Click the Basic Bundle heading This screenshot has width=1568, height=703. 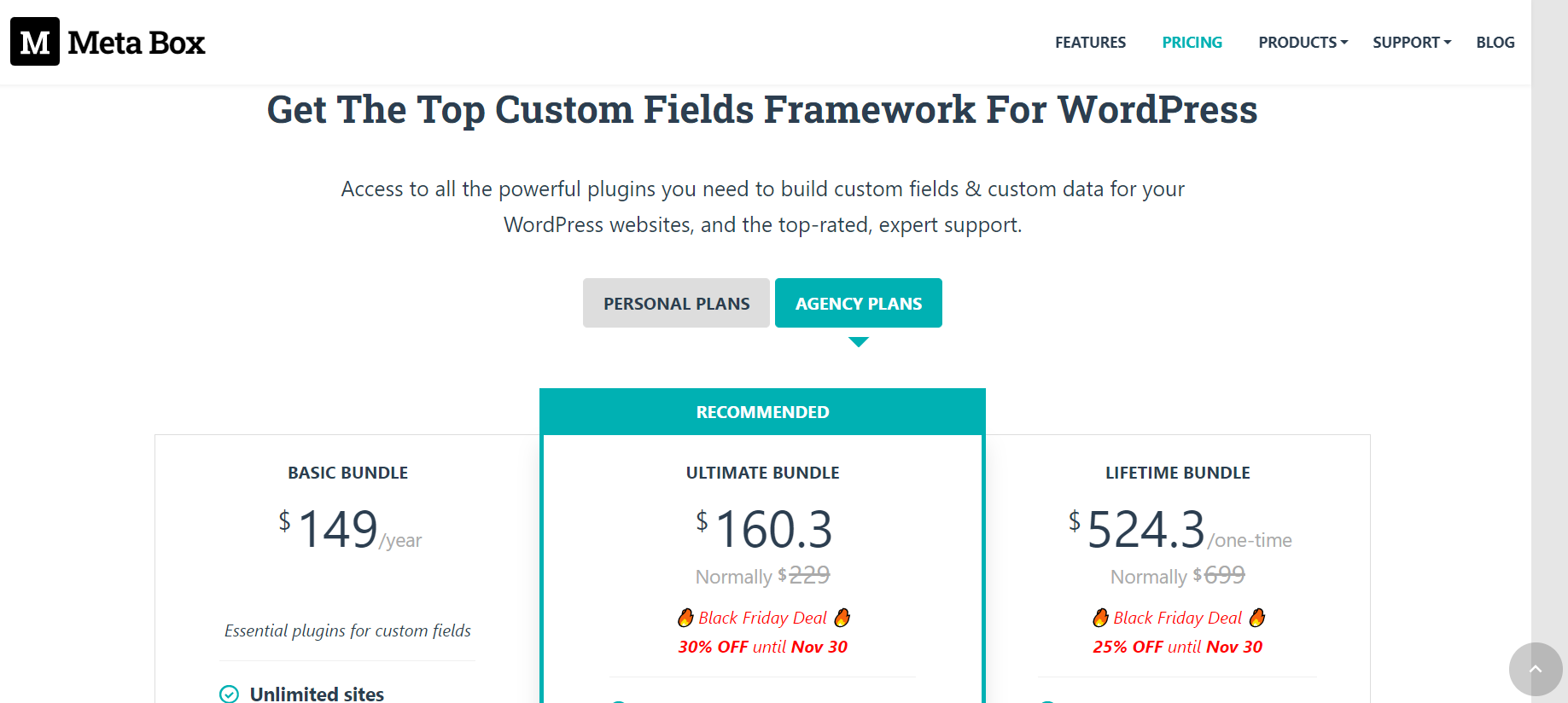[347, 473]
